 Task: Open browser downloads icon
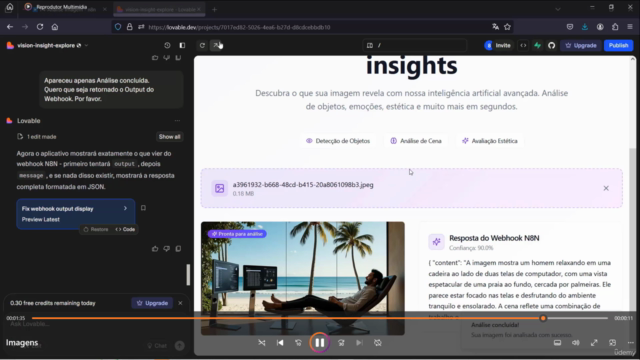pyautogui.click(x=585, y=27)
